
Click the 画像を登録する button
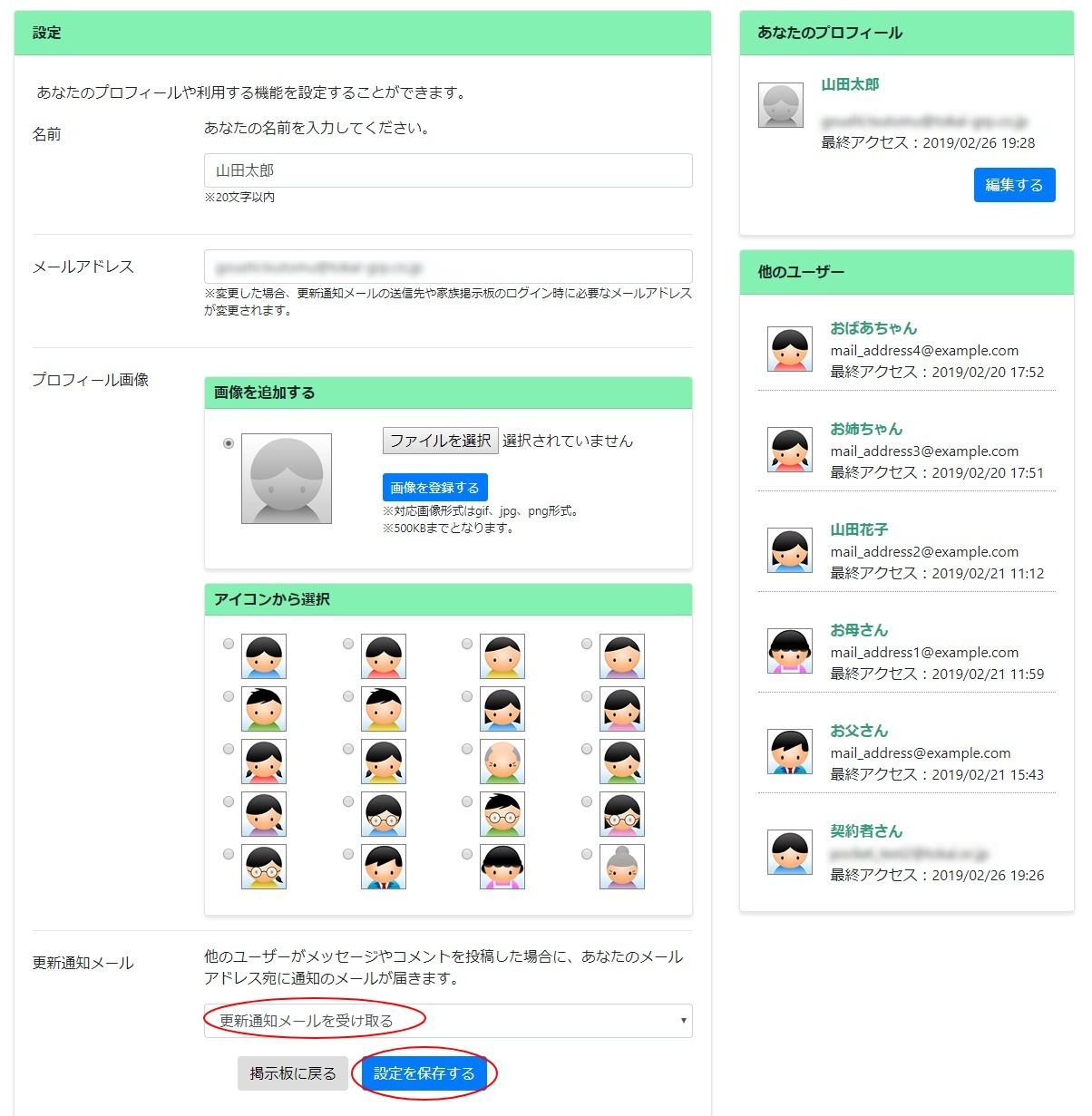(436, 487)
